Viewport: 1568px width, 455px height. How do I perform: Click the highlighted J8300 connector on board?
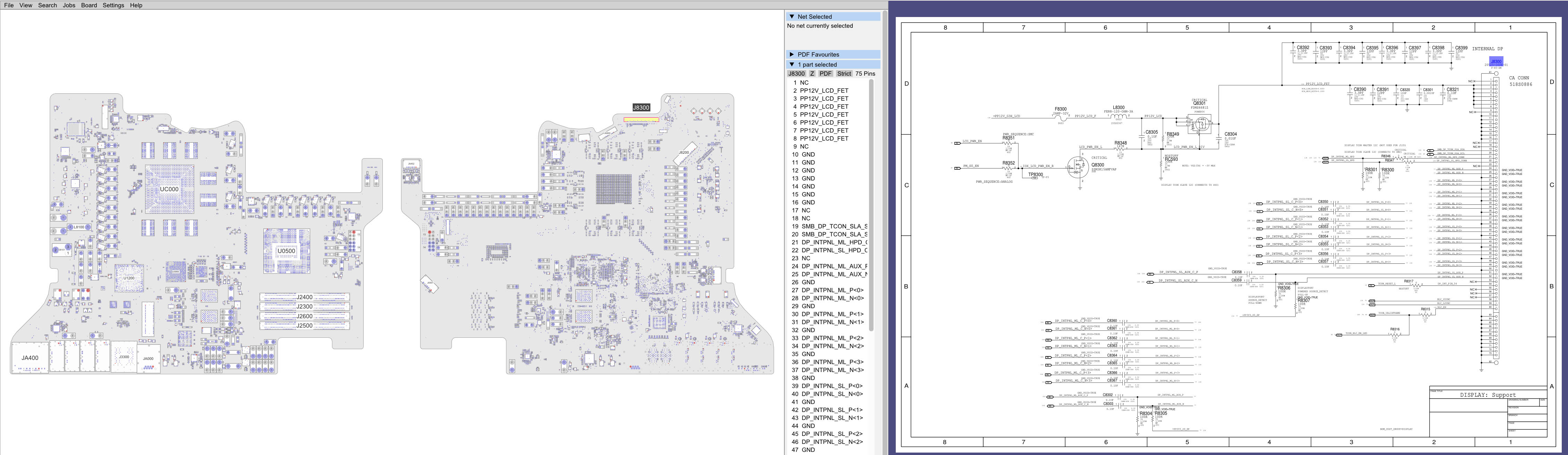[x=641, y=119]
